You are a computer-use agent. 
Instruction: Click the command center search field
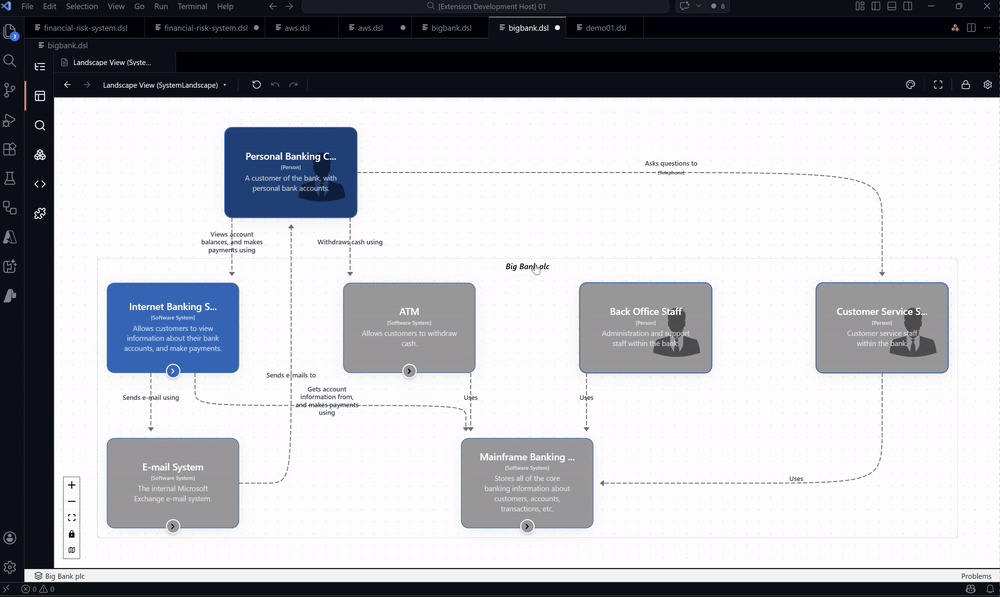(485, 6)
